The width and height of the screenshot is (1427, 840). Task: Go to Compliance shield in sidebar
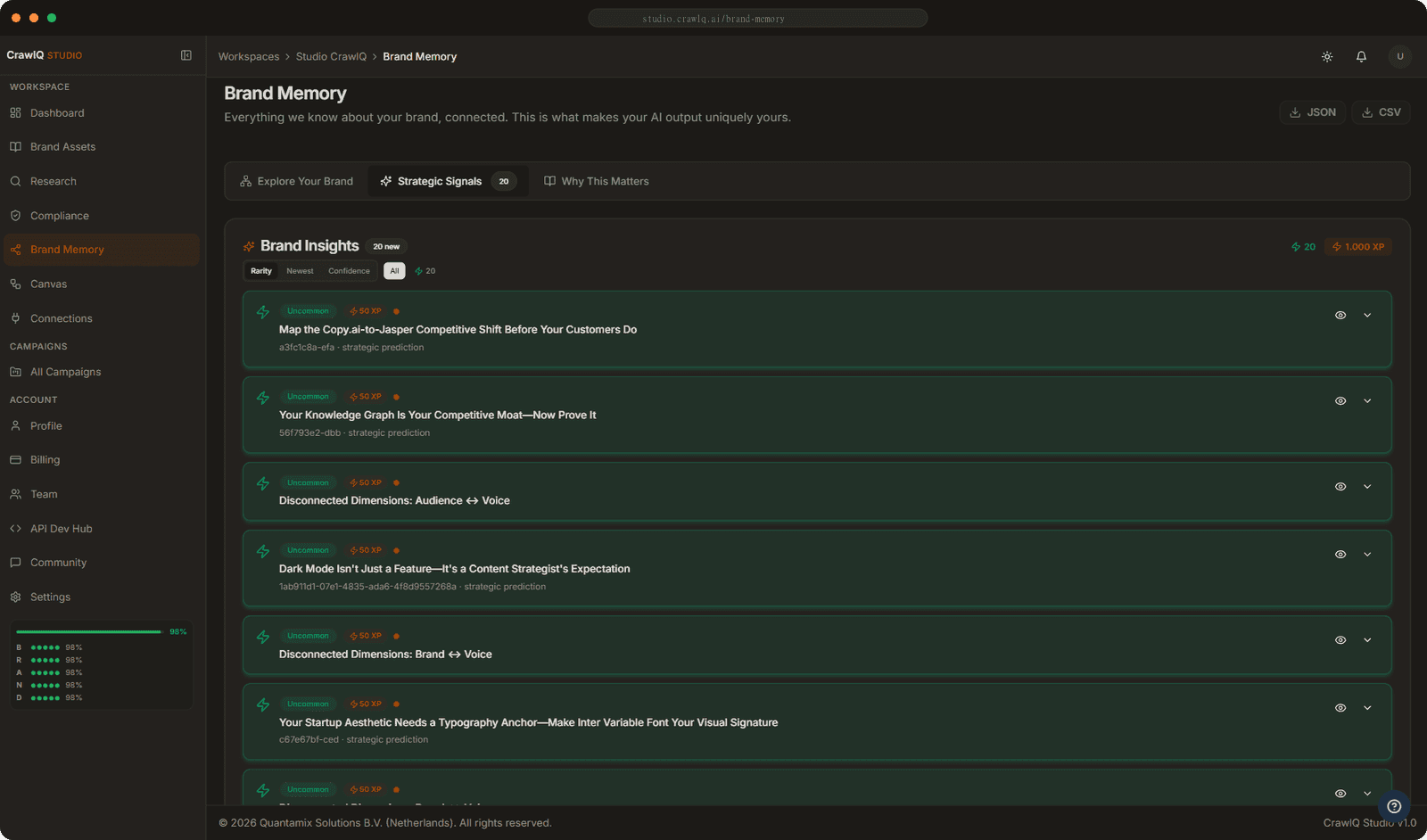tap(59, 216)
